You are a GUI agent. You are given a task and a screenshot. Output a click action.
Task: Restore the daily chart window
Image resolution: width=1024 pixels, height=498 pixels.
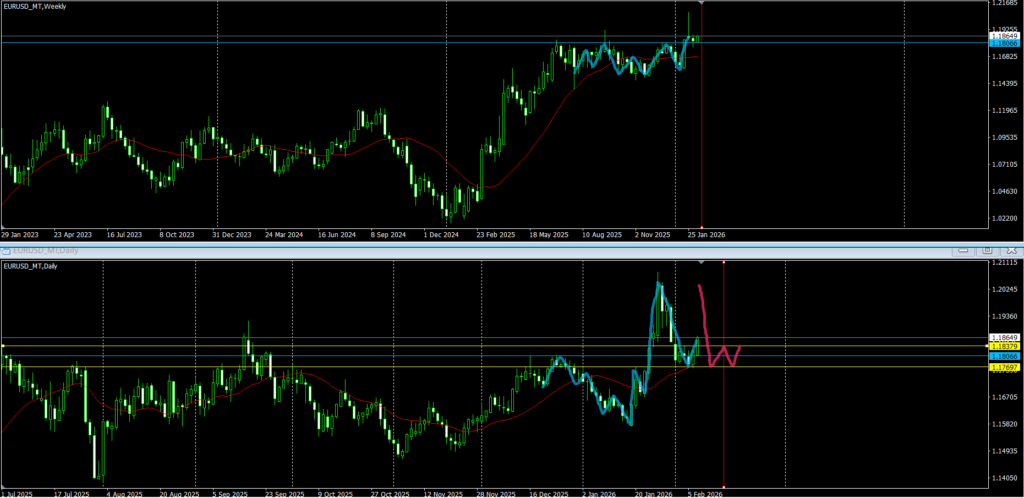(x=985, y=249)
